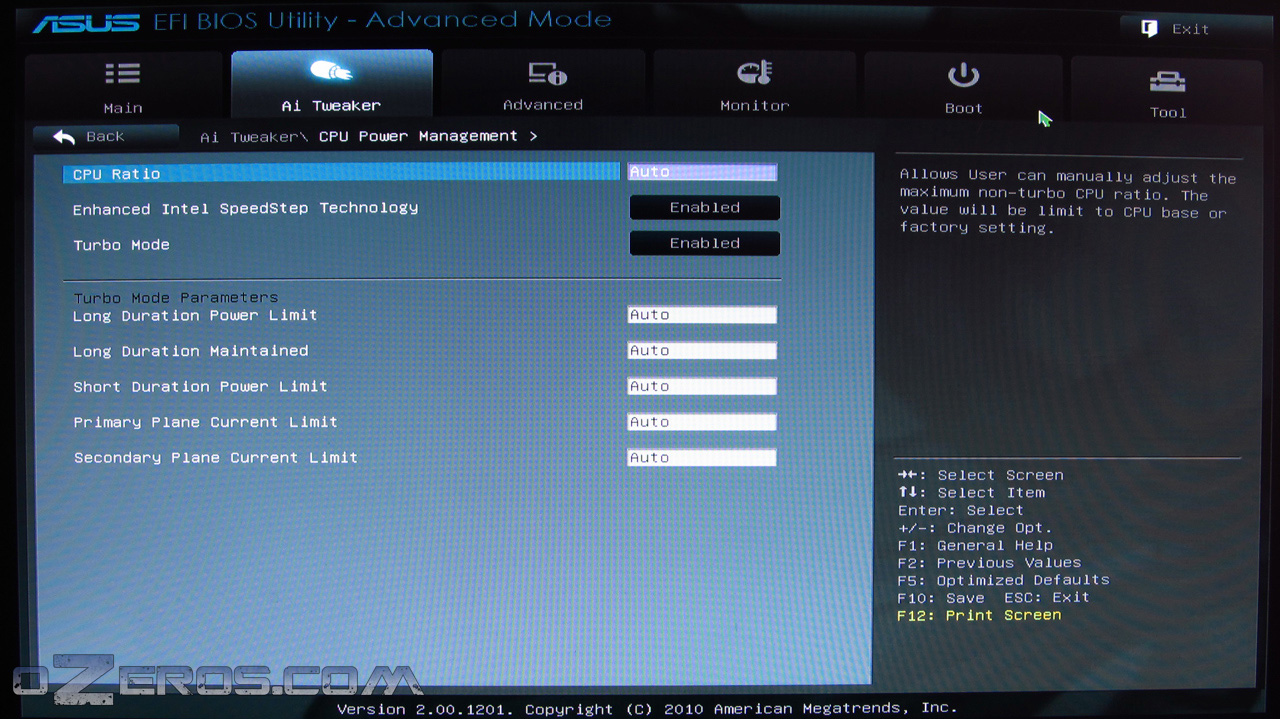The height and width of the screenshot is (719, 1280).
Task: Open the Main tab list icon
Action: click(x=123, y=74)
